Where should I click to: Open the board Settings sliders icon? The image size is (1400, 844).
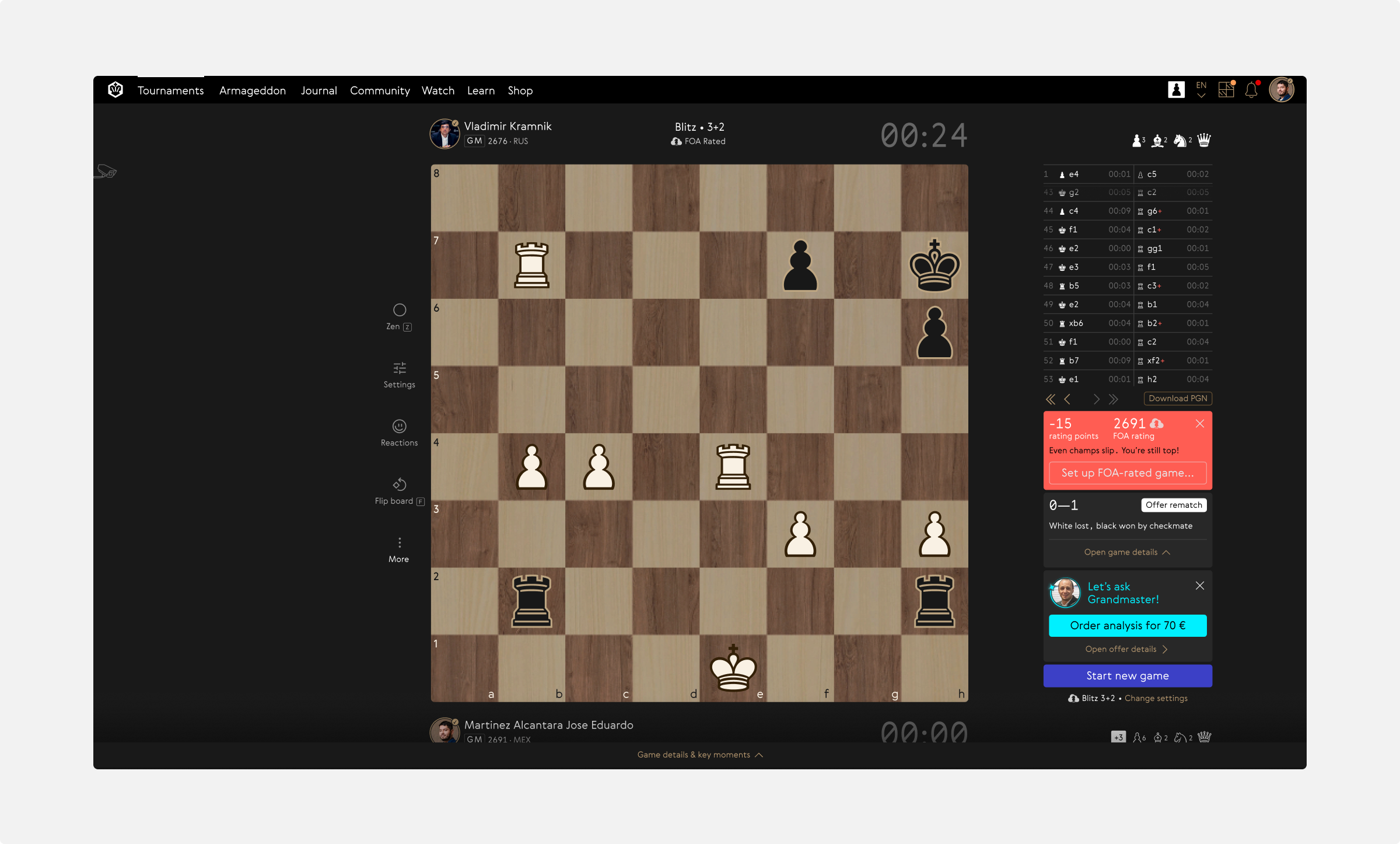tap(400, 368)
